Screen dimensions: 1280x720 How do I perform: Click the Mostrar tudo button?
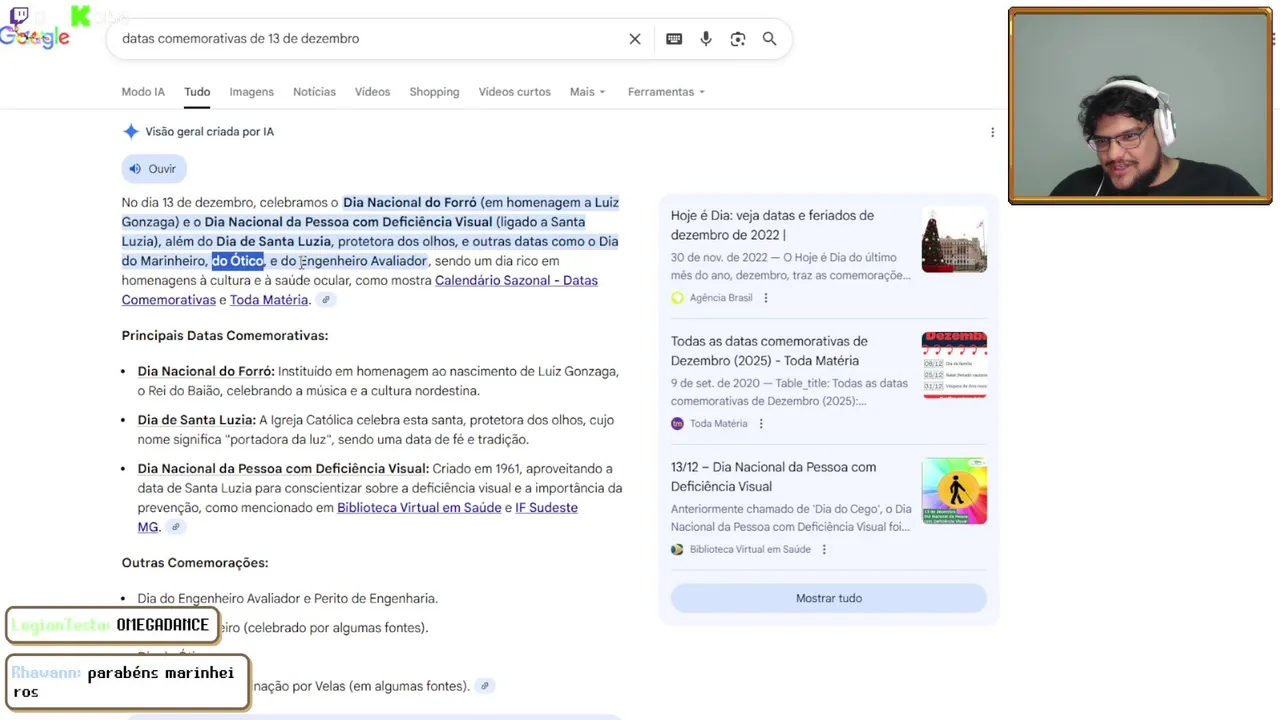pos(828,598)
